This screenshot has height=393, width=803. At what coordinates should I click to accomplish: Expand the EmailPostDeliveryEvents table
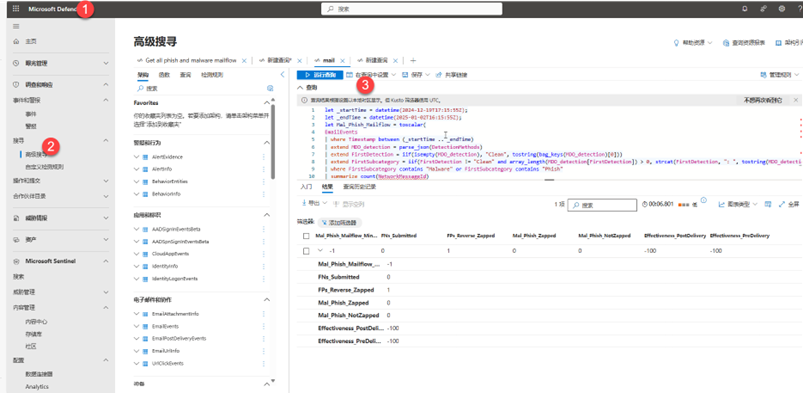136,339
